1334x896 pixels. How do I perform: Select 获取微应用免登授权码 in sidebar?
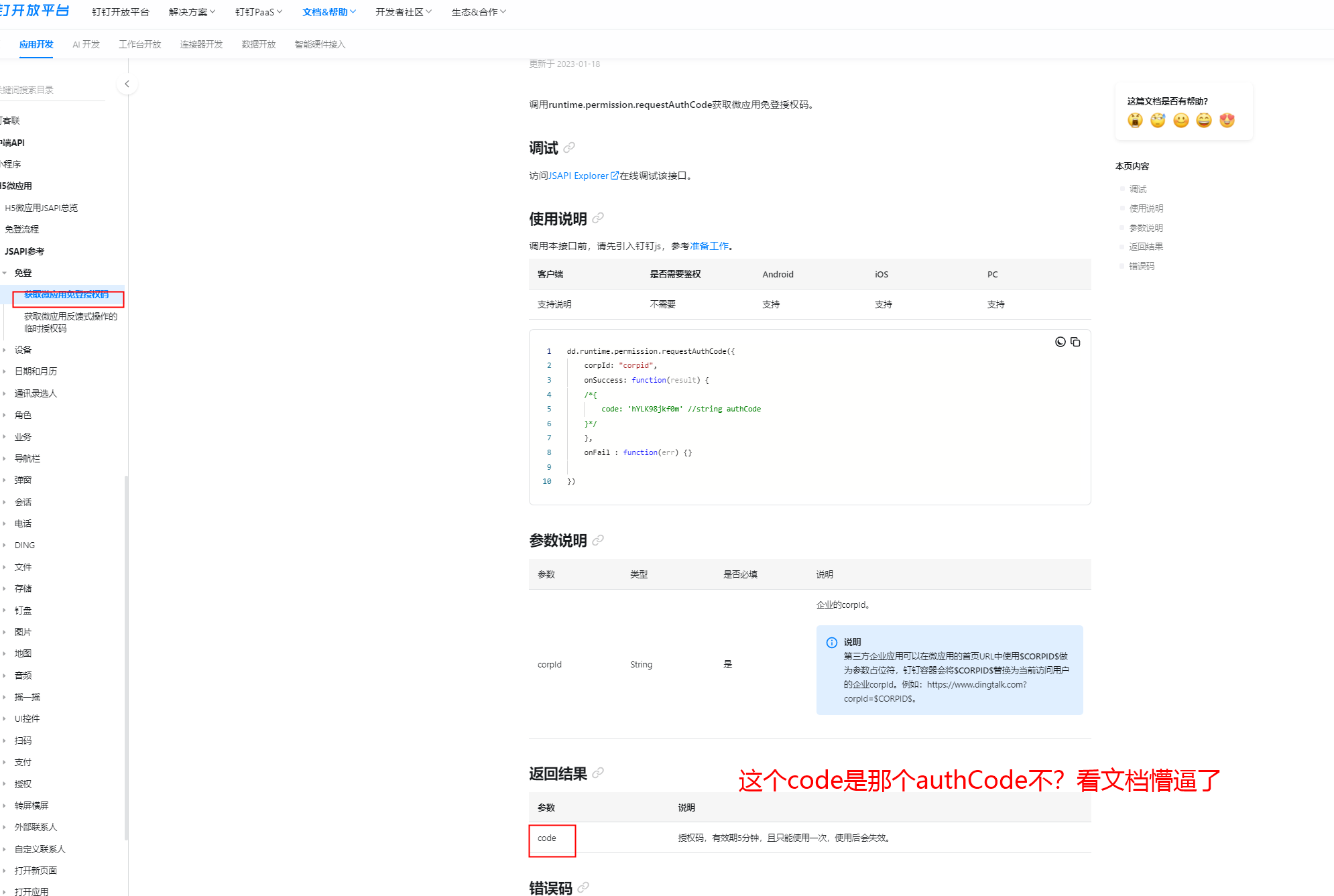(66, 295)
